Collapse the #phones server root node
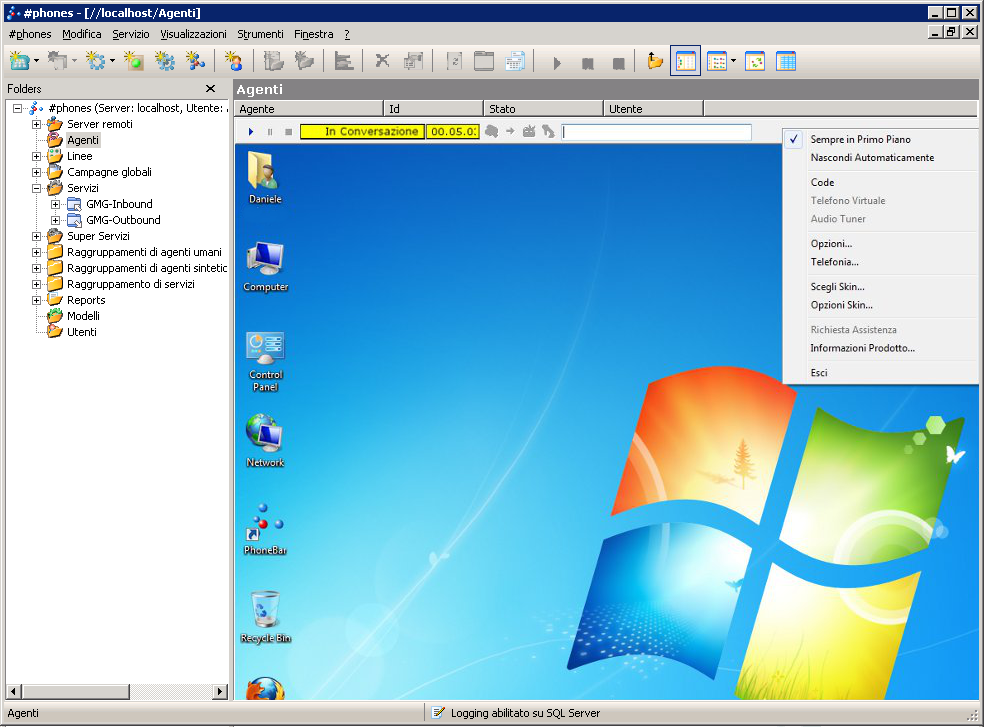 pos(18,109)
